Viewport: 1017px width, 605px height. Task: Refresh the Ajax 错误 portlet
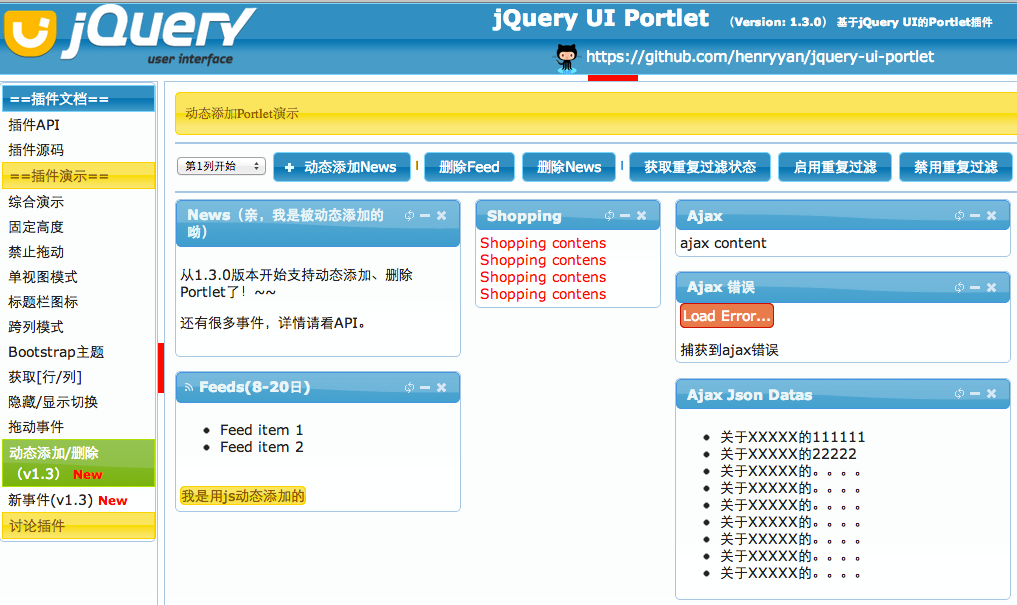pos(959,287)
